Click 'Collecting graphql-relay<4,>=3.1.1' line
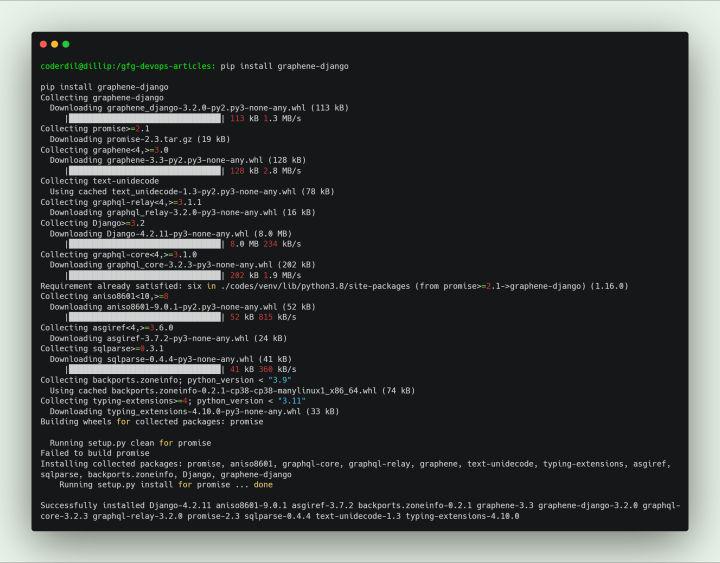 [121, 202]
